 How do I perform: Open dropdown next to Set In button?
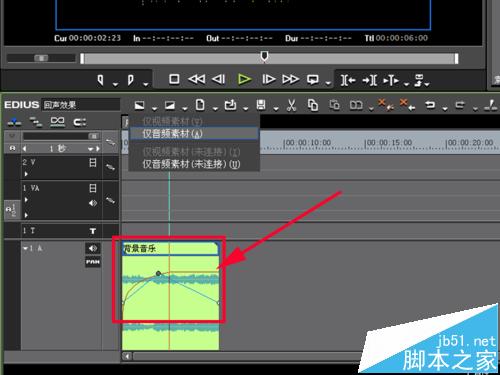tap(115, 84)
